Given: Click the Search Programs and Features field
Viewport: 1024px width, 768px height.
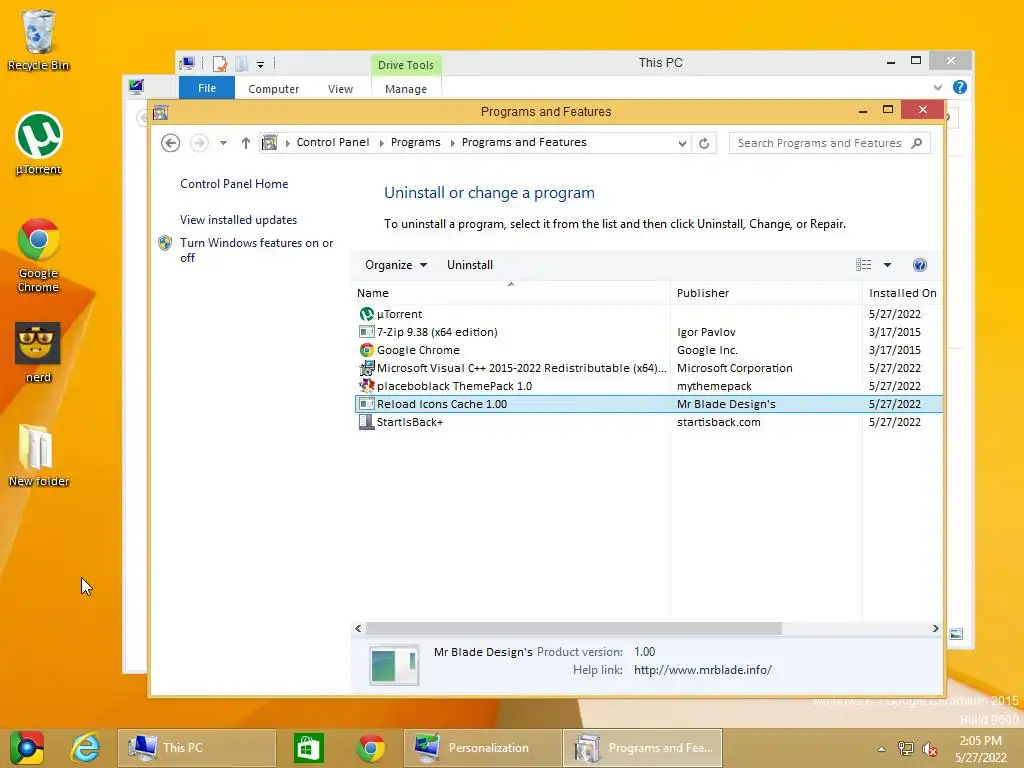Looking at the screenshot, I should [829, 143].
